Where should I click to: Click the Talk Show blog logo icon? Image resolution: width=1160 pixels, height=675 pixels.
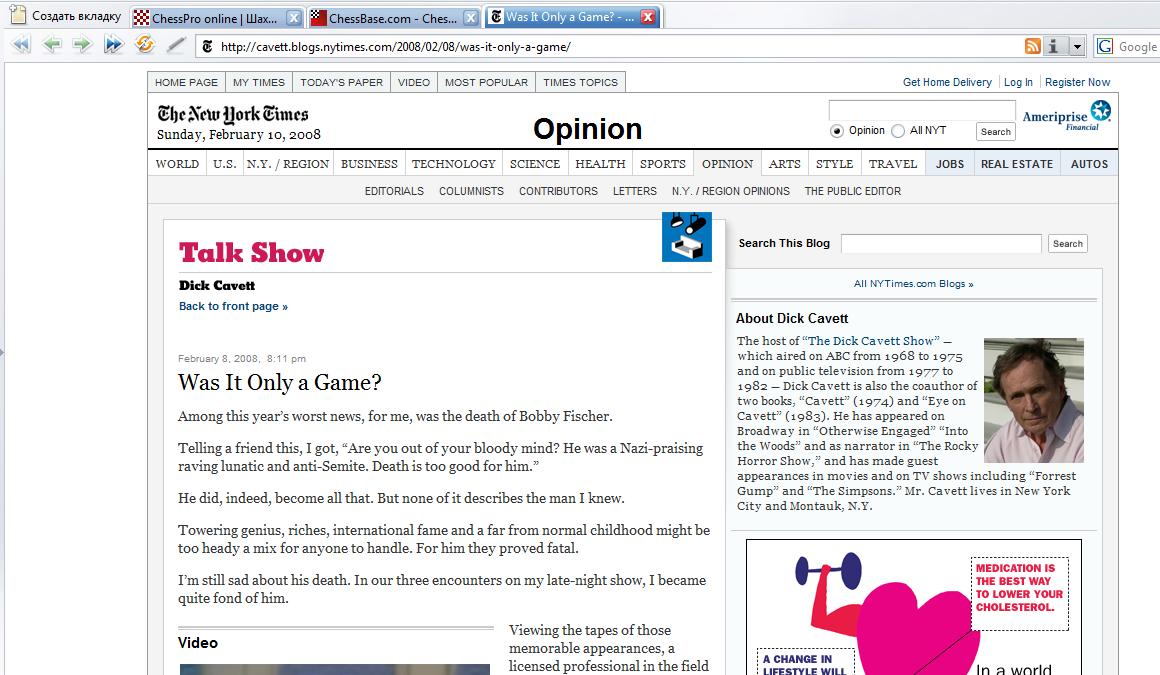(686, 237)
